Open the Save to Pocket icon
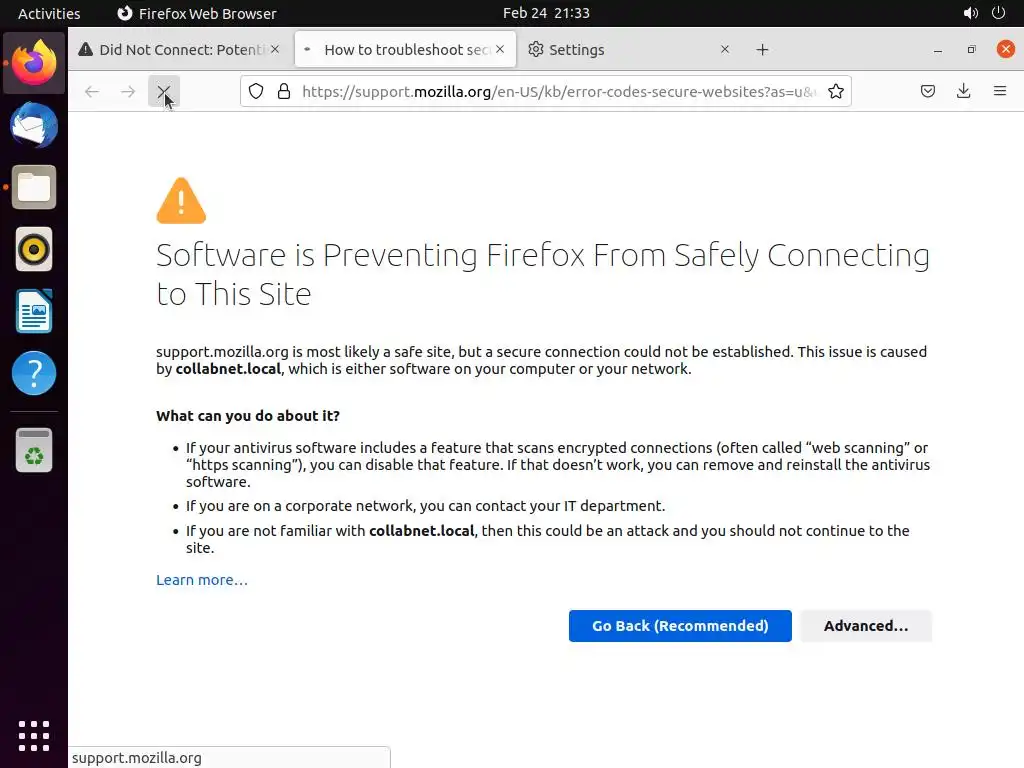 click(928, 91)
